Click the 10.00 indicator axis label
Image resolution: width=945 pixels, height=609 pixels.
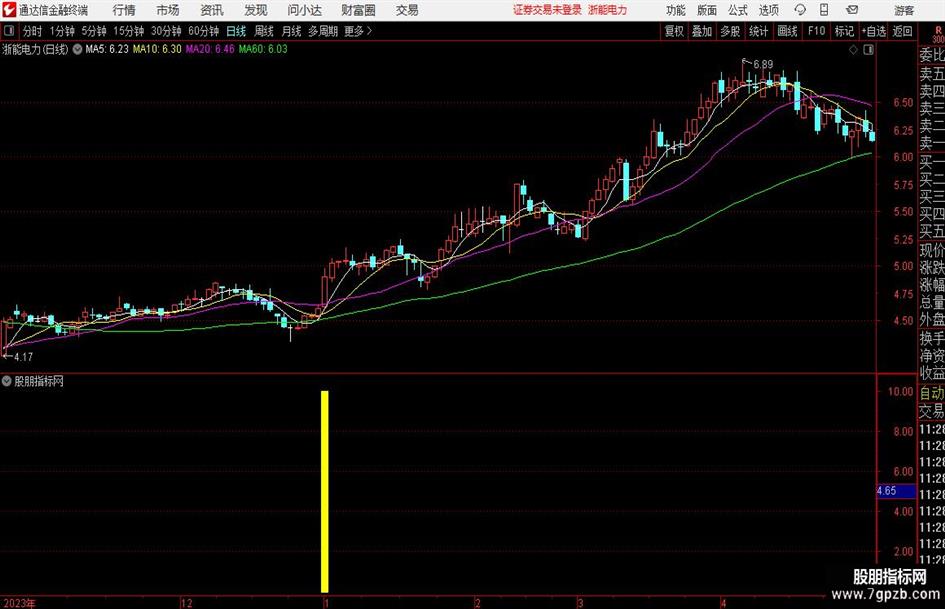[900, 391]
